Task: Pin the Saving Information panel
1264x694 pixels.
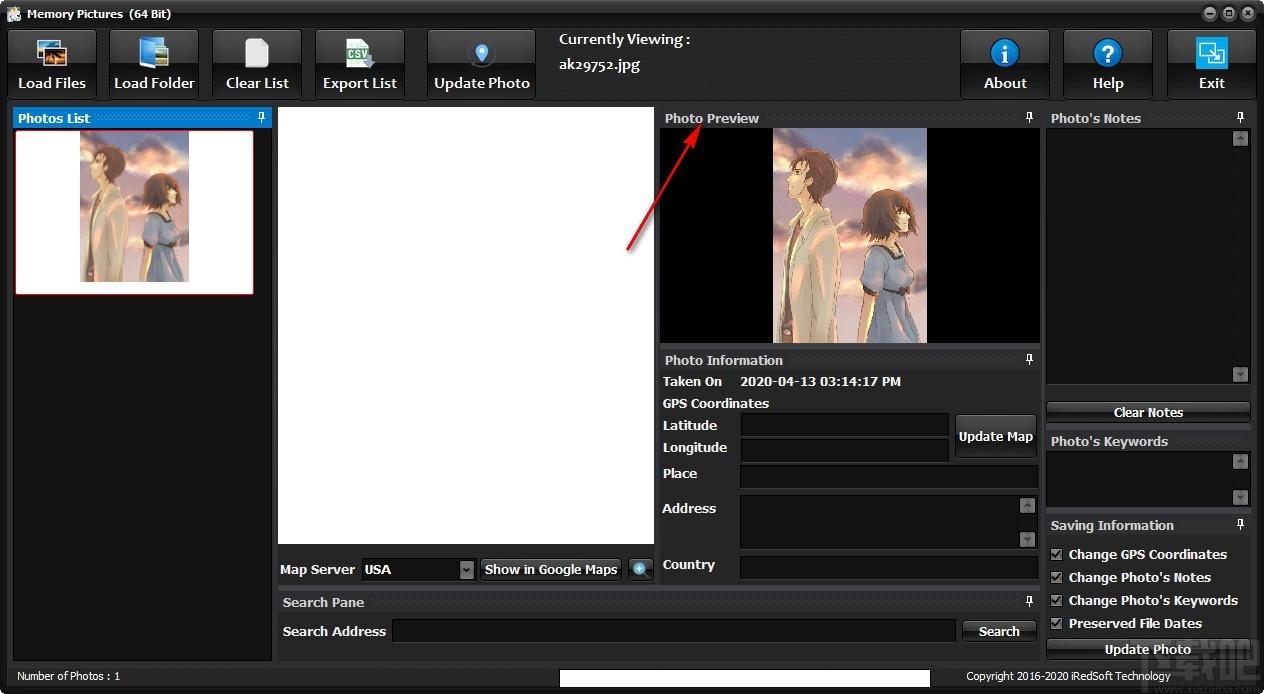Action: coord(1241,525)
